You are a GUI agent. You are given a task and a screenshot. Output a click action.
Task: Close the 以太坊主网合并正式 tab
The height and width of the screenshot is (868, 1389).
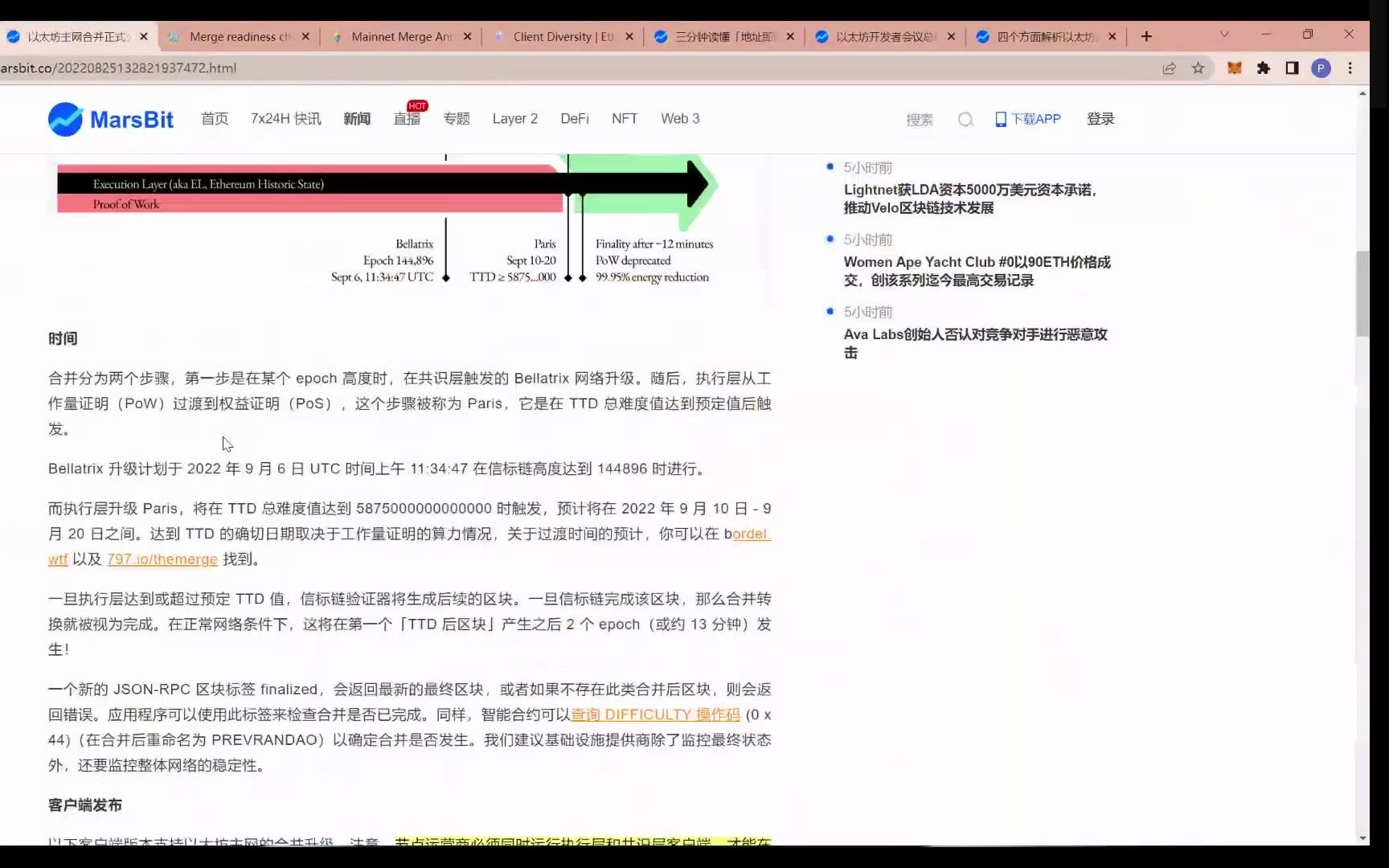[x=144, y=36]
